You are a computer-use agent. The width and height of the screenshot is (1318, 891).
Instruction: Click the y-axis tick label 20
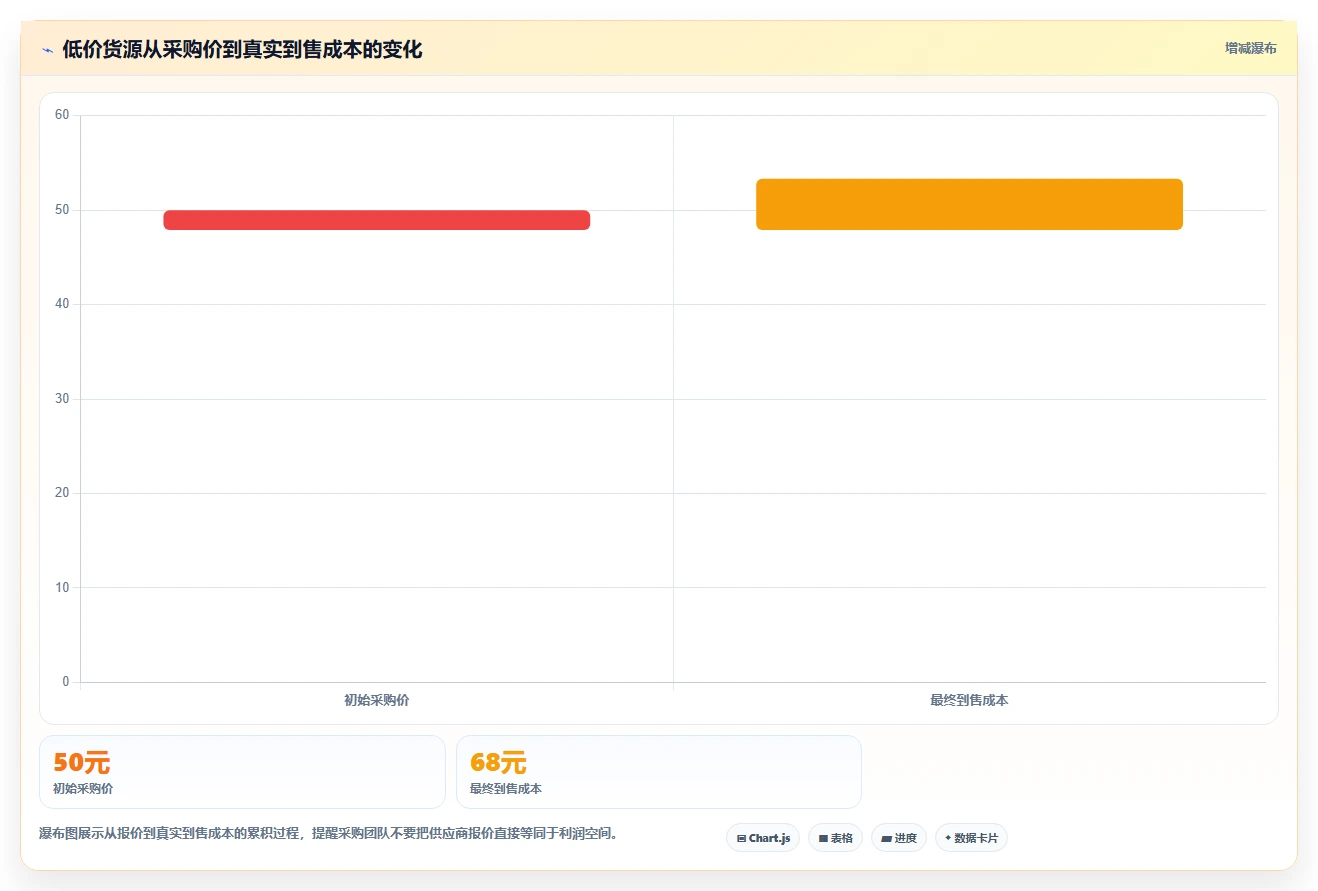coord(62,493)
